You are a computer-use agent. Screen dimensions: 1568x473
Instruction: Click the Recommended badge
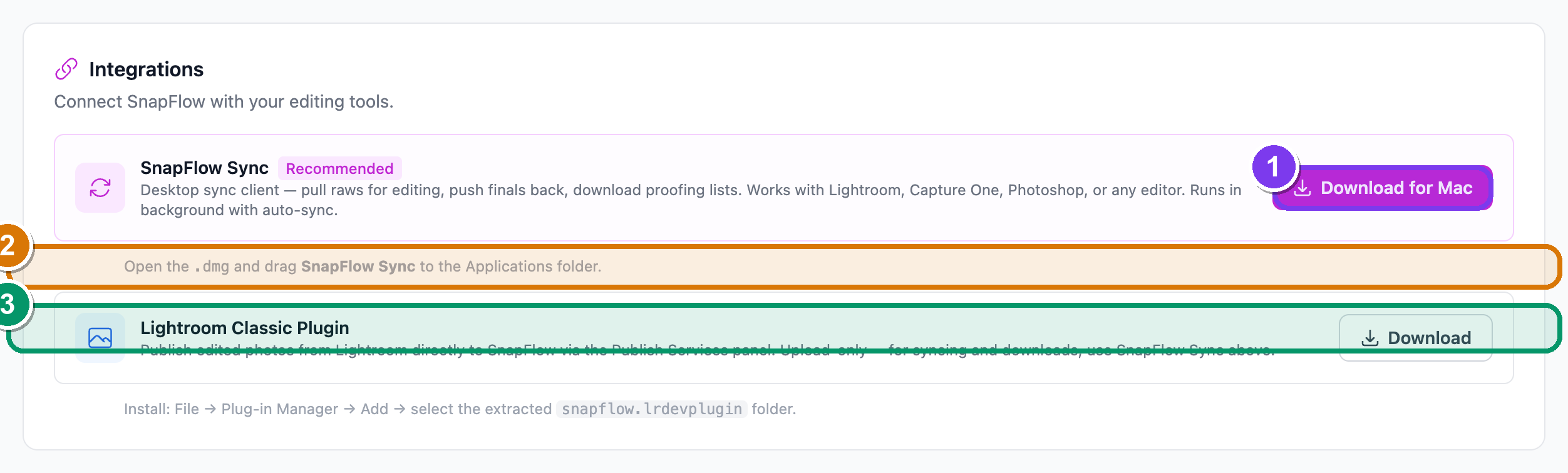(340, 168)
